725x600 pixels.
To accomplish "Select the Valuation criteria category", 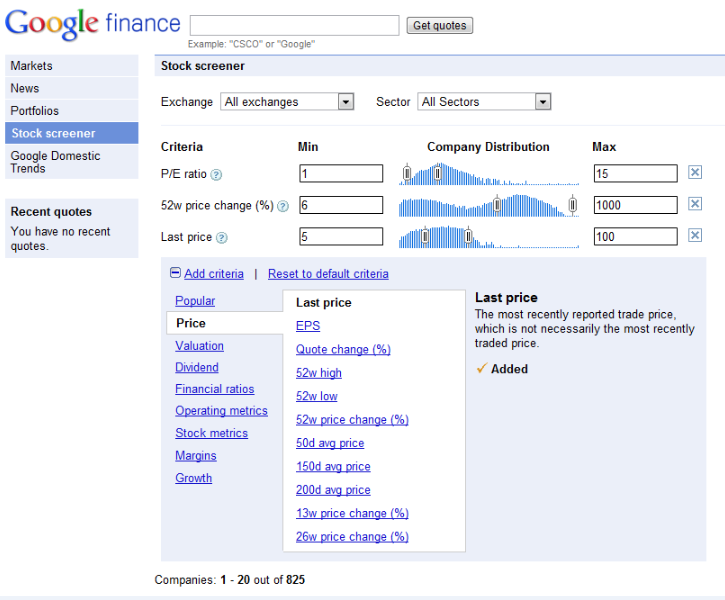I will (199, 346).
